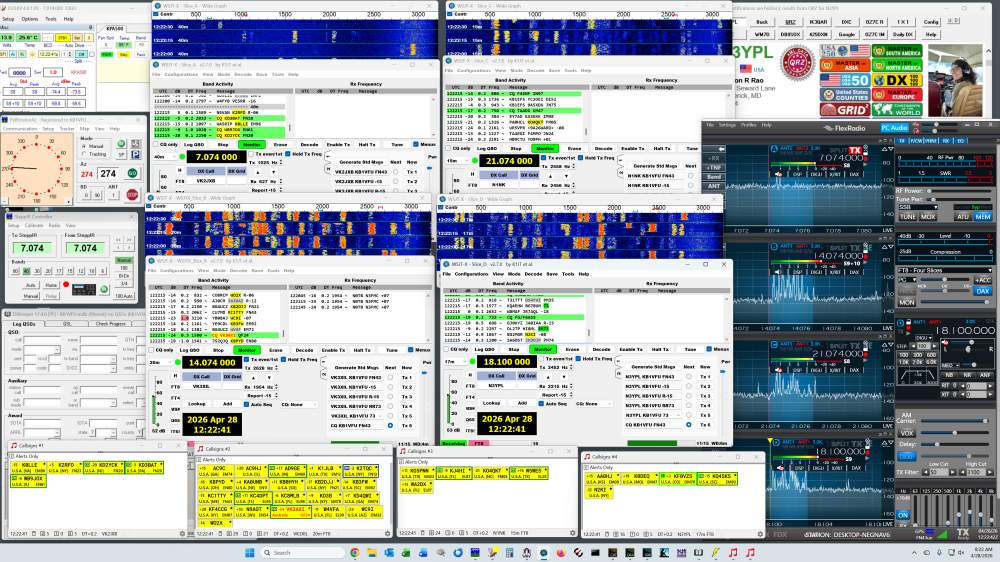Click Master of Asia award badge
This screenshot has height=562, width=1000.
point(844,65)
